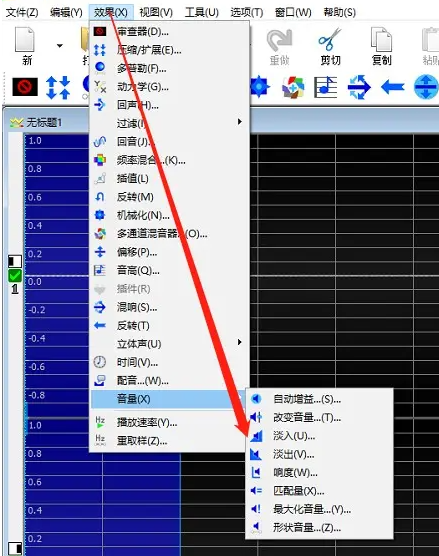Open the 编辑(Y) menu
The width and height of the screenshot is (439, 556).
(66, 12)
